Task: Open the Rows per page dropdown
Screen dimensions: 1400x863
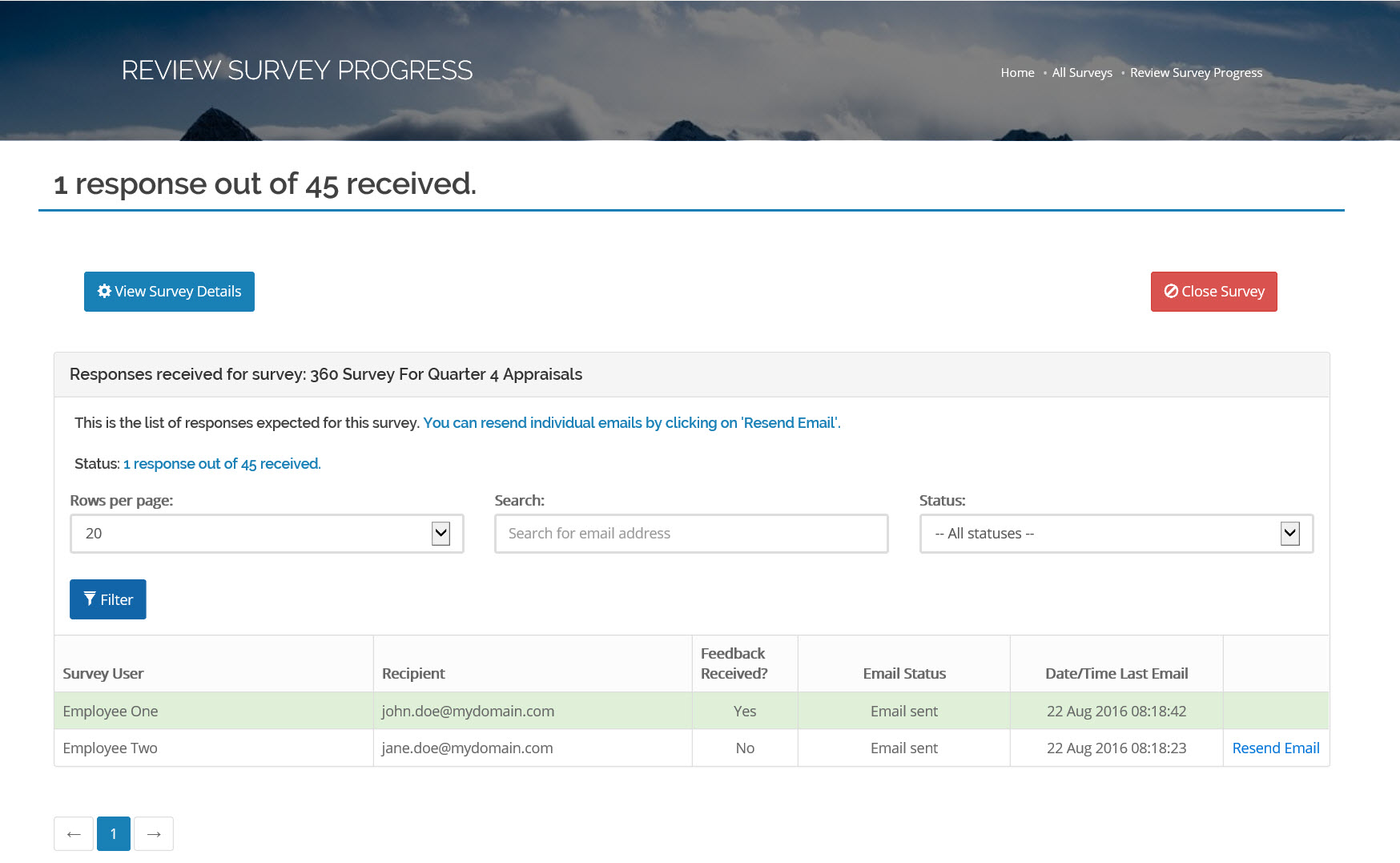Action: (267, 534)
